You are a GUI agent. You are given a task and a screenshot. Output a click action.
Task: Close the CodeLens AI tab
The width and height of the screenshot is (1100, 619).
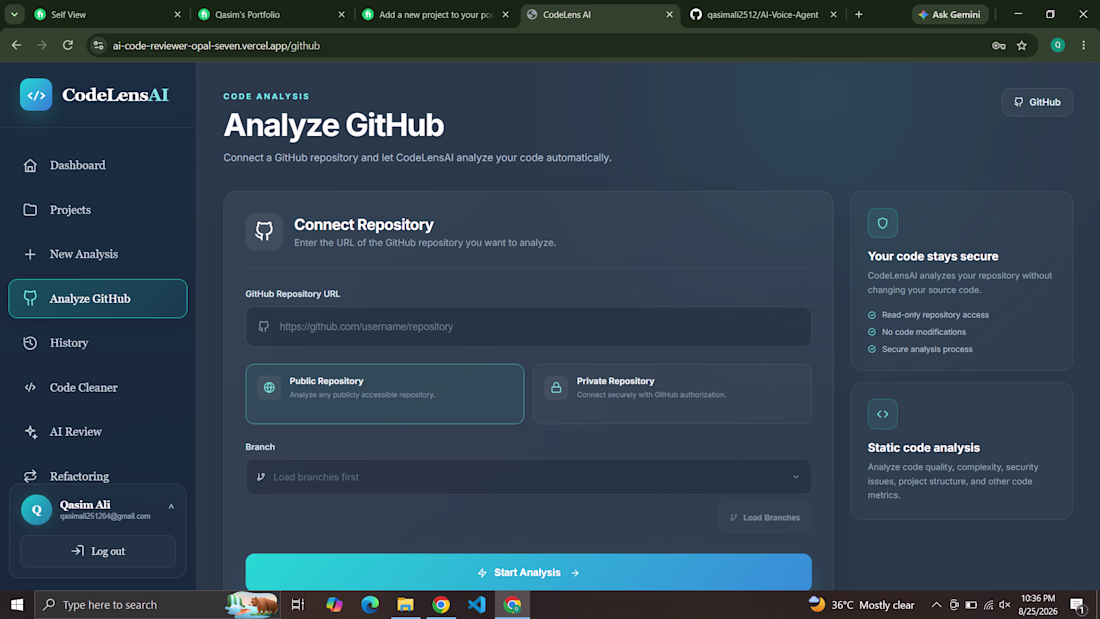(x=669, y=14)
